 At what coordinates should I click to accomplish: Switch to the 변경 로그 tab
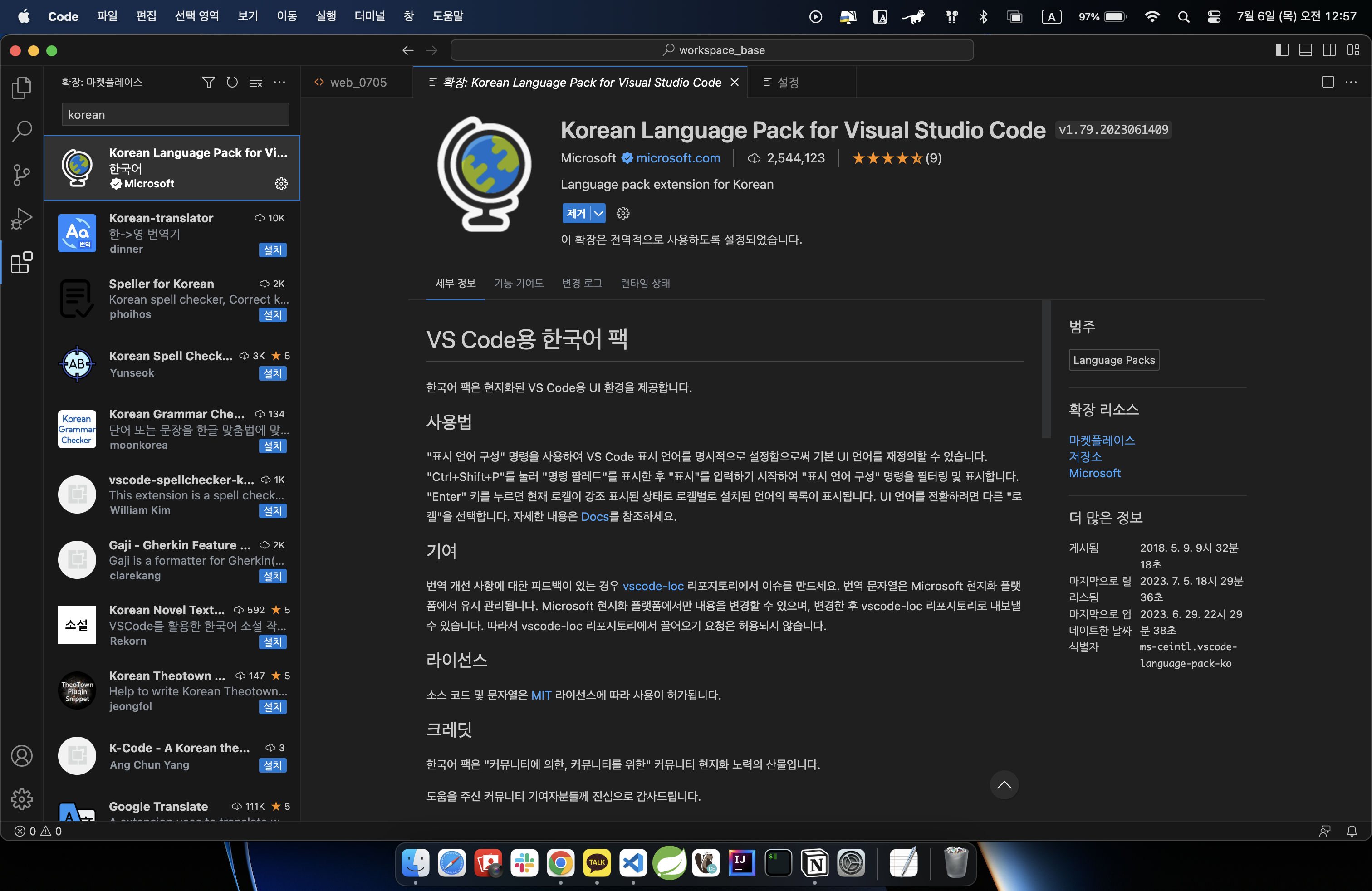(x=582, y=283)
